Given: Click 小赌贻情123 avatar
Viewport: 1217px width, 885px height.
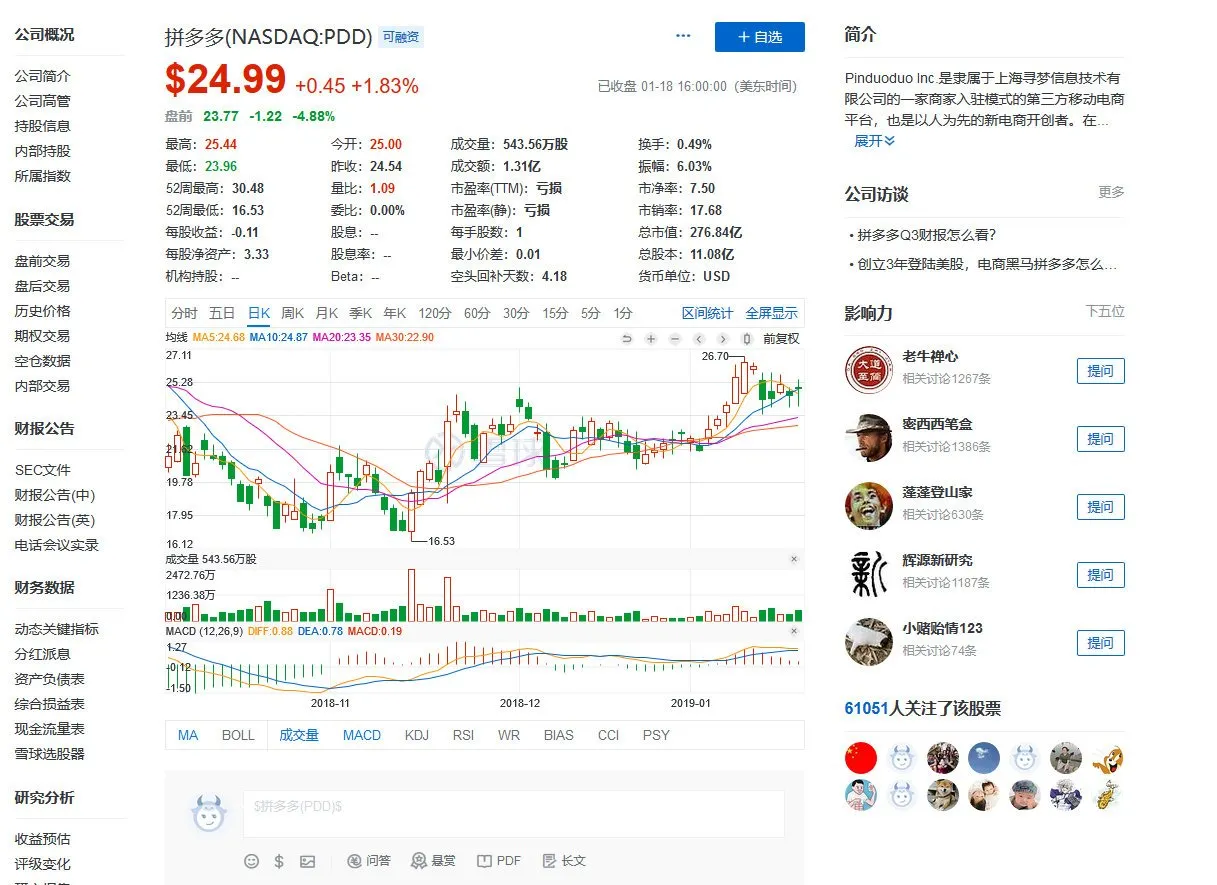Looking at the screenshot, I should [869, 642].
